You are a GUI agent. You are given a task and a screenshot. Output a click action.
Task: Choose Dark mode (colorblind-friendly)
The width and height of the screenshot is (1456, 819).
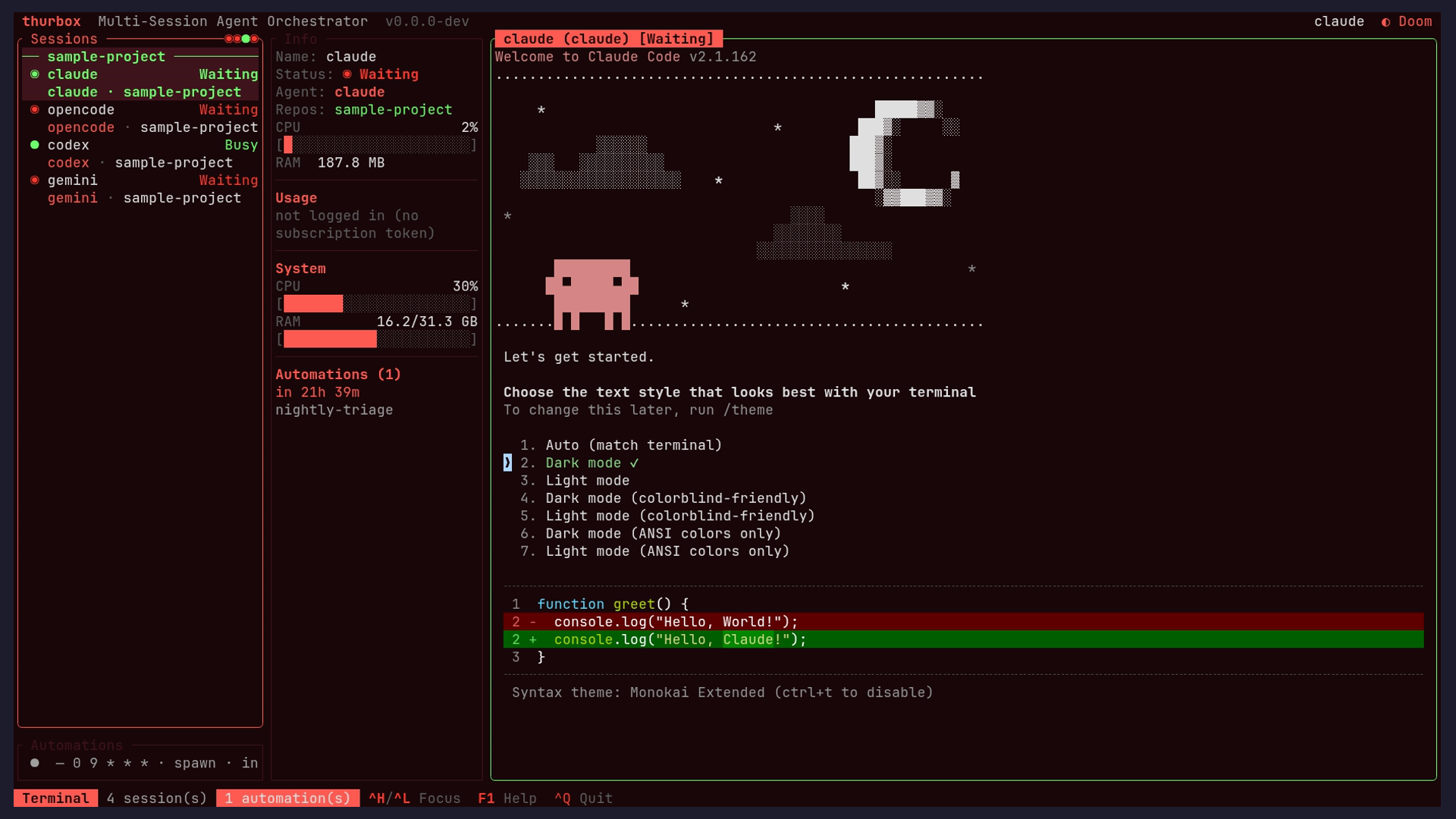[x=664, y=498]
